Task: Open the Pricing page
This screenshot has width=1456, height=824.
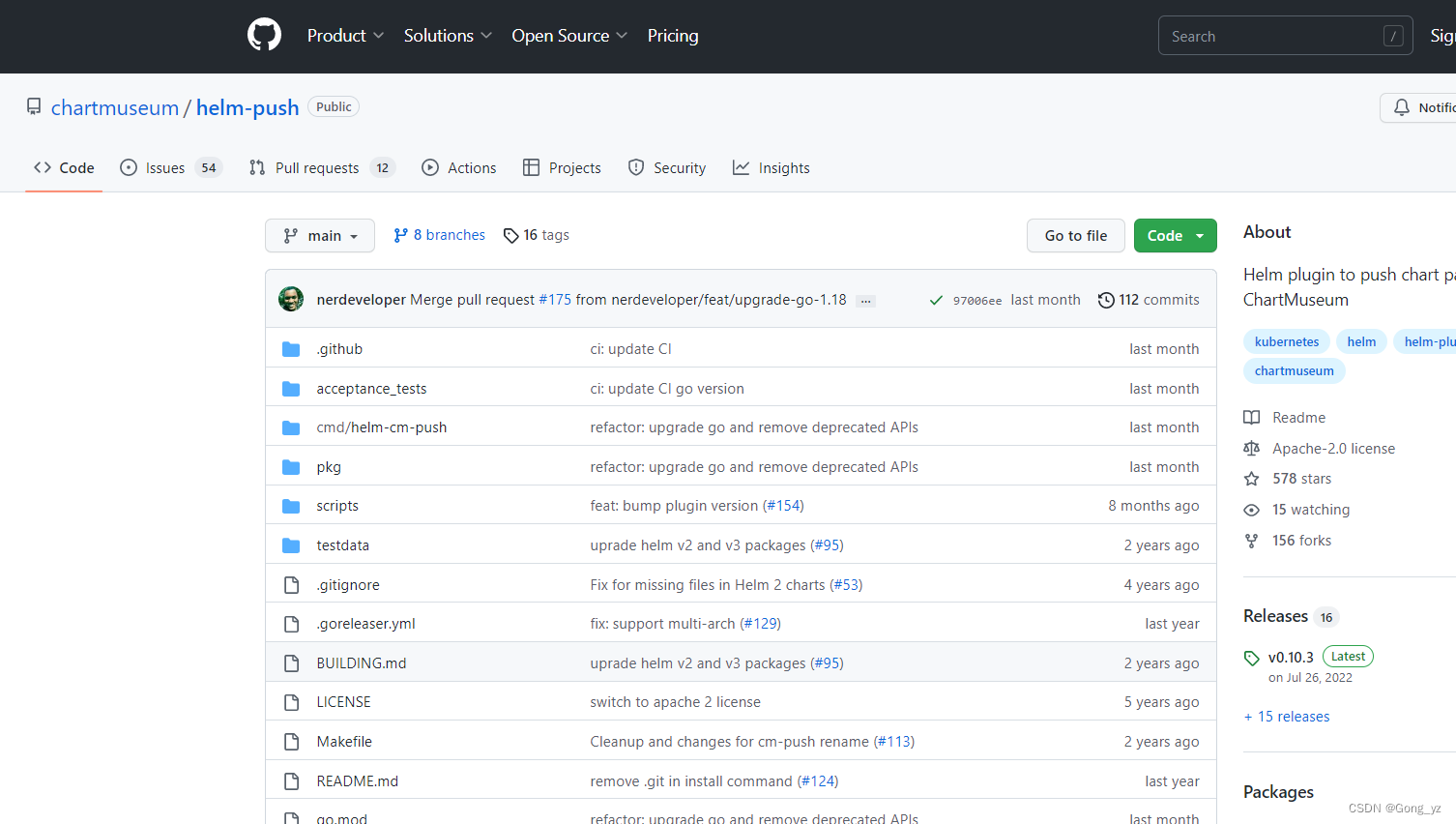Action: click(673, 36)
